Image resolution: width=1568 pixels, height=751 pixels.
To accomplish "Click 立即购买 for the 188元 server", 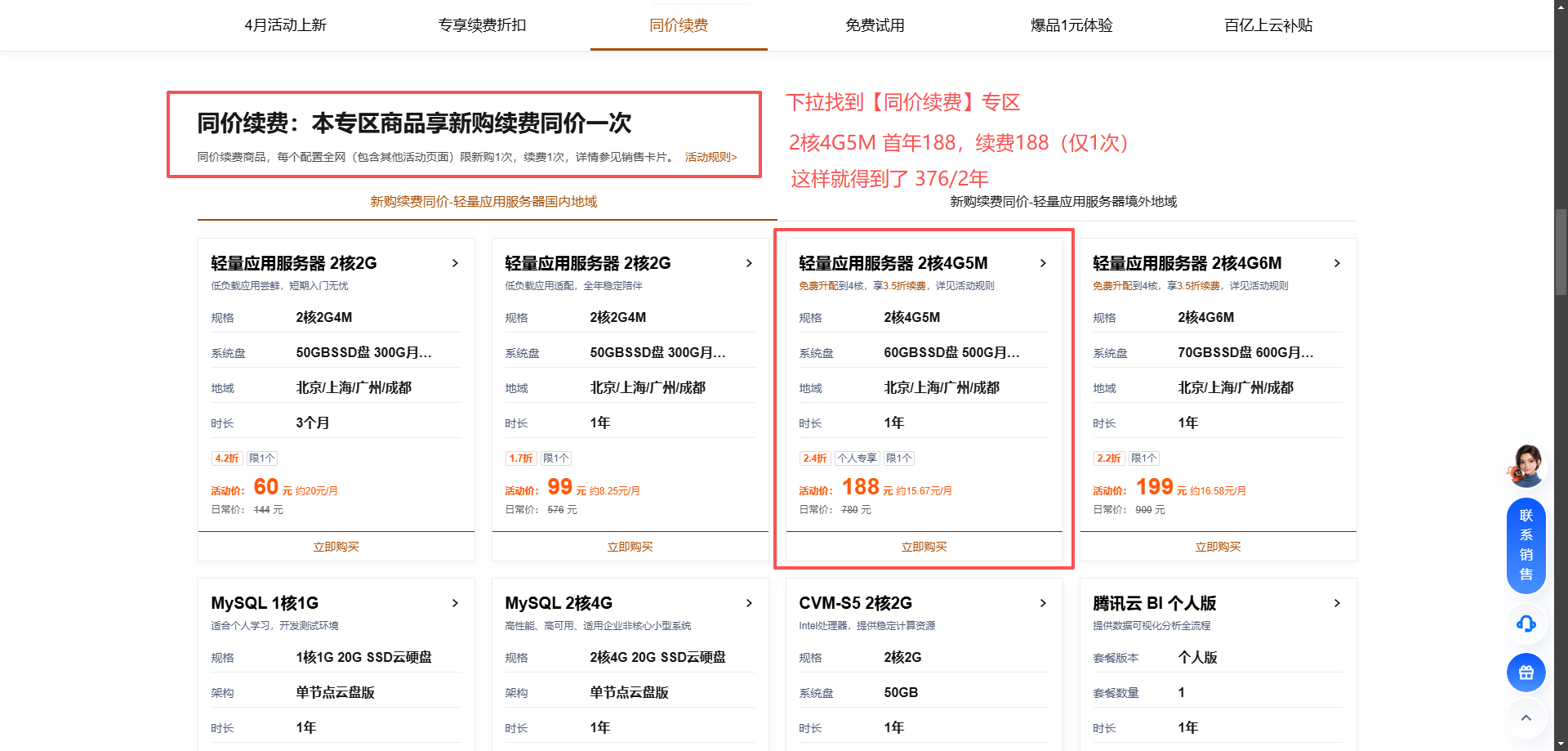I will pyautogui.click(x=924, y=547).
